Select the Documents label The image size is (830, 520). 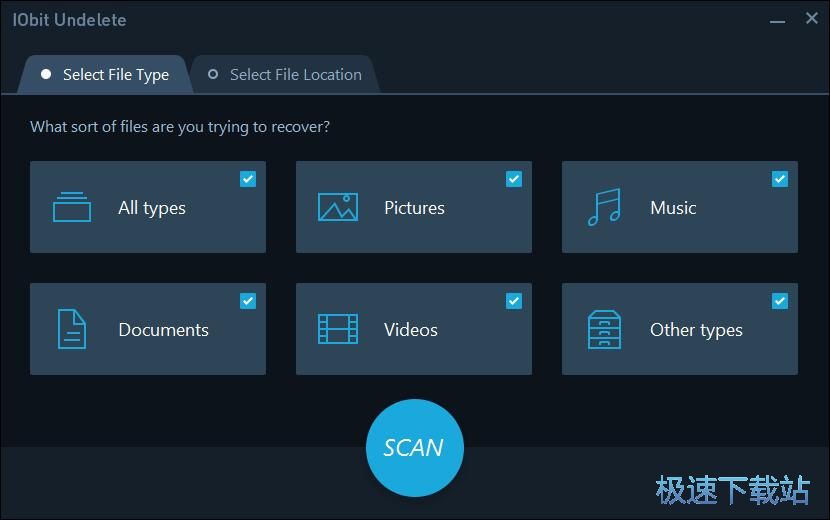[x=164, y=329]
